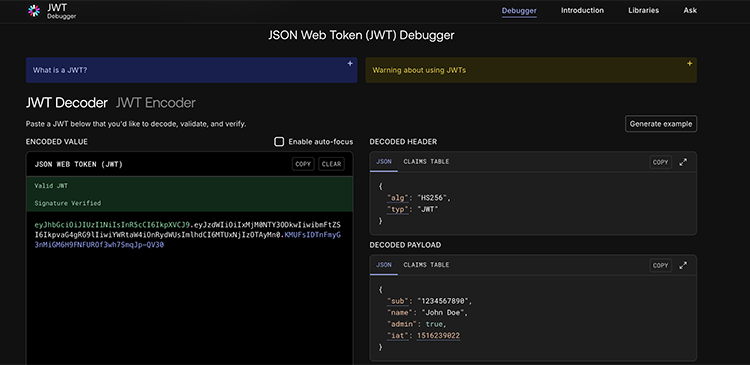Select the JSON tab in Decoded Header
The width and height of the screenshot is (750, 365).
coord(383,162)
